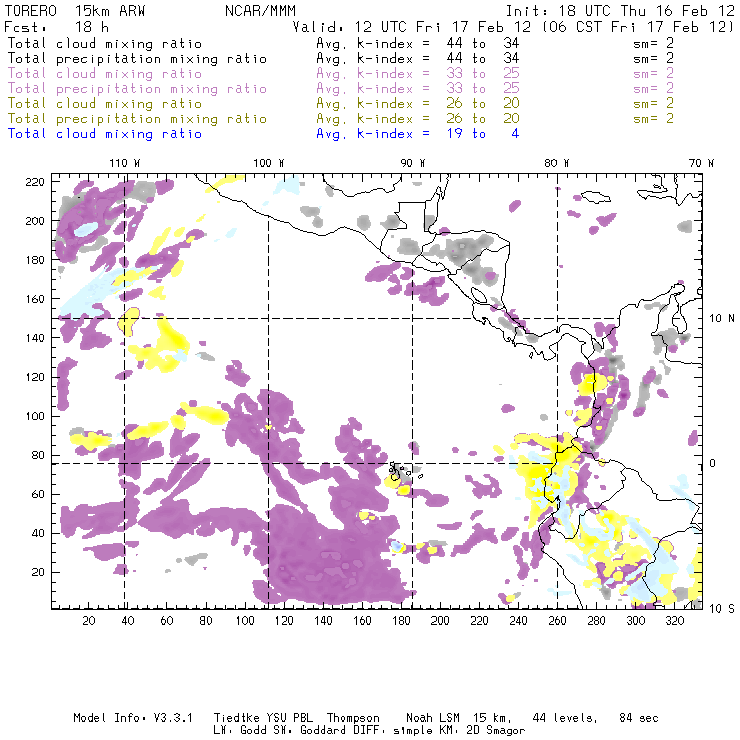This screenshot has height=740, width=740.
Task: Click the "Thompson" microphysics label
Action: pos(353,718)
